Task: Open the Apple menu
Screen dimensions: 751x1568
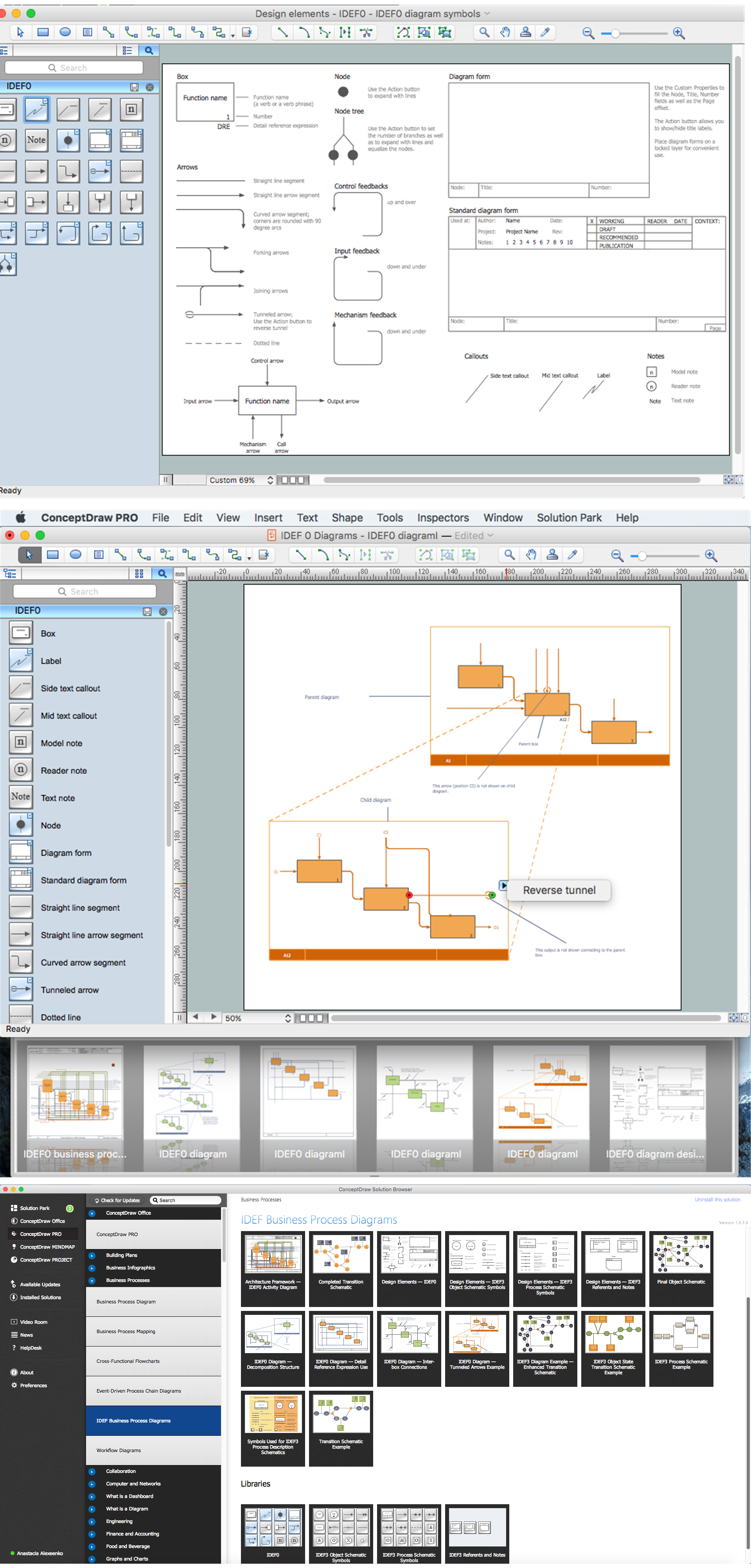Action: coord(21,517)
